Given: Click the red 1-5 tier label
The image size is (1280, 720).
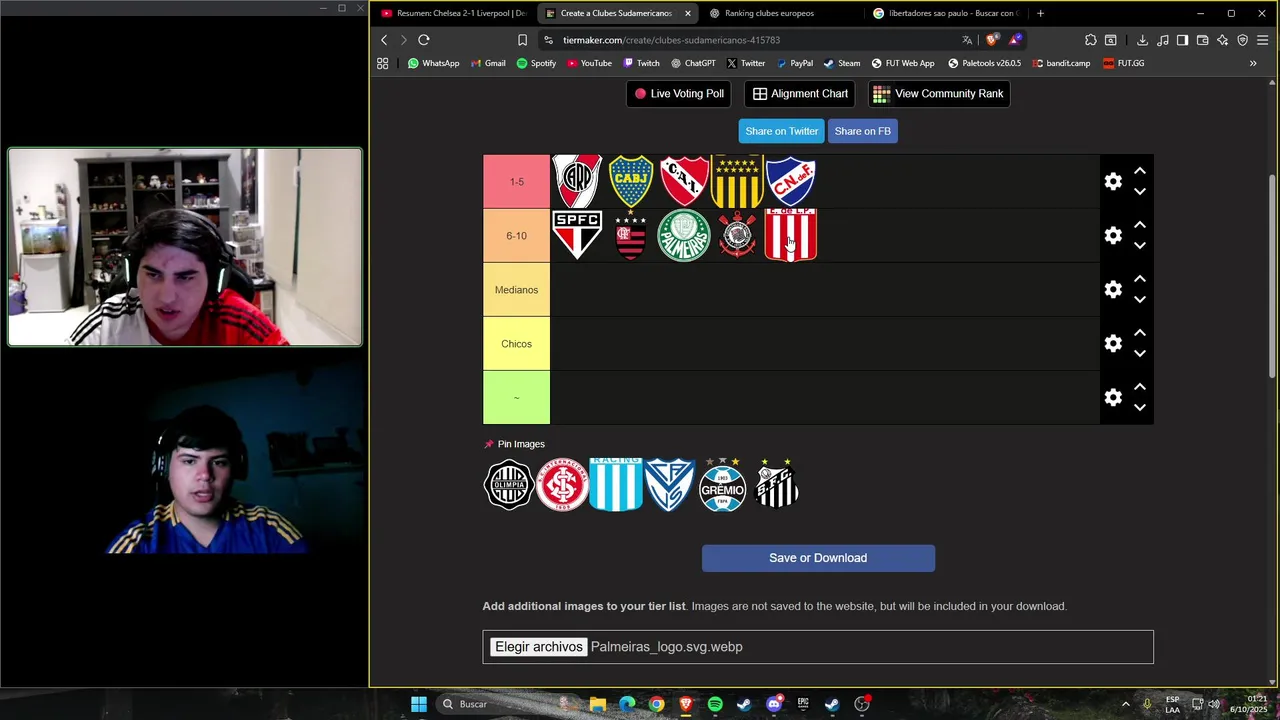Looking at the screenshot, I should [x=516, y=181].
